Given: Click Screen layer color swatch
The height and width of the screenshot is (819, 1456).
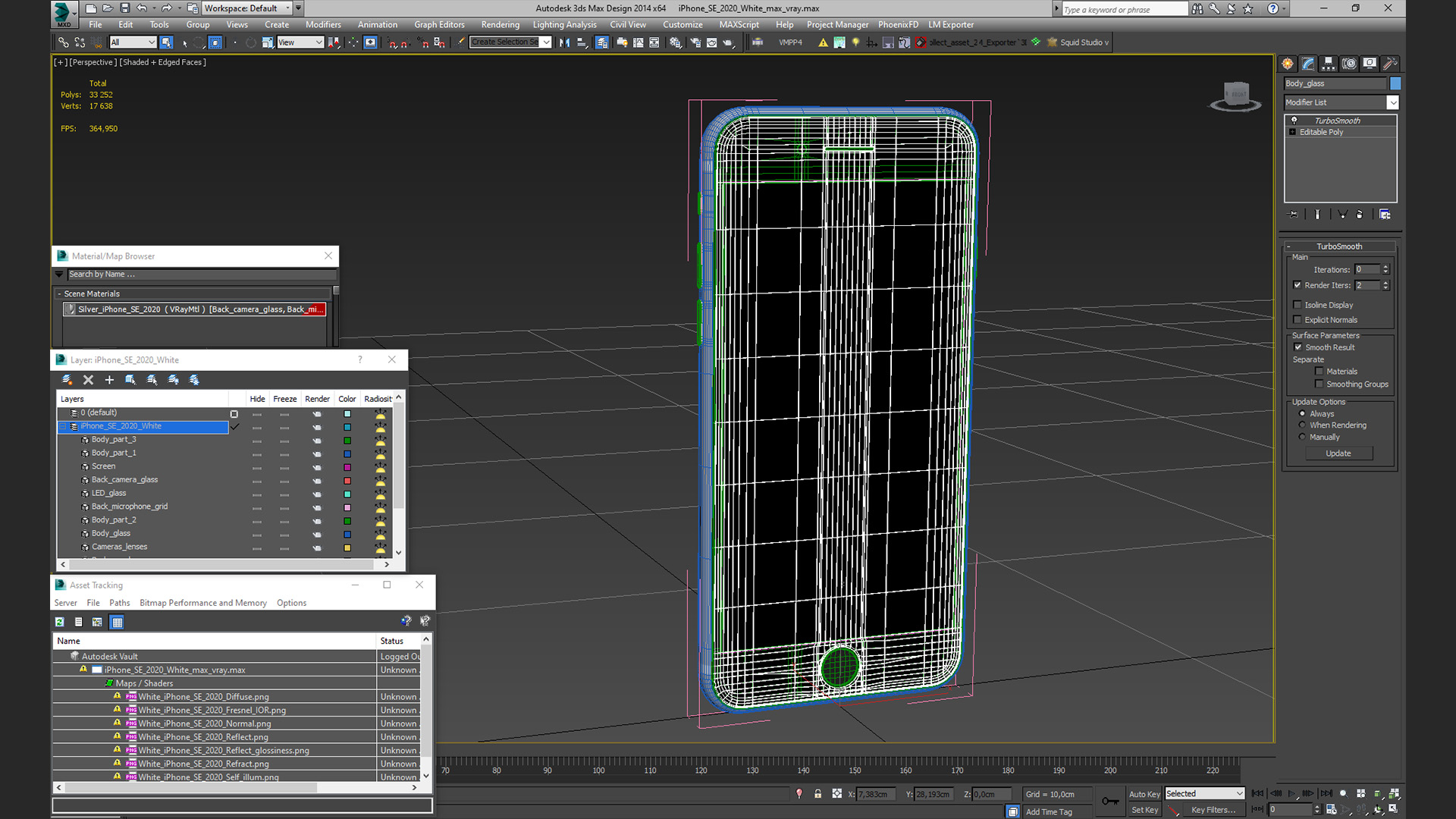Looking at the screenshot, I should point(347,467).
